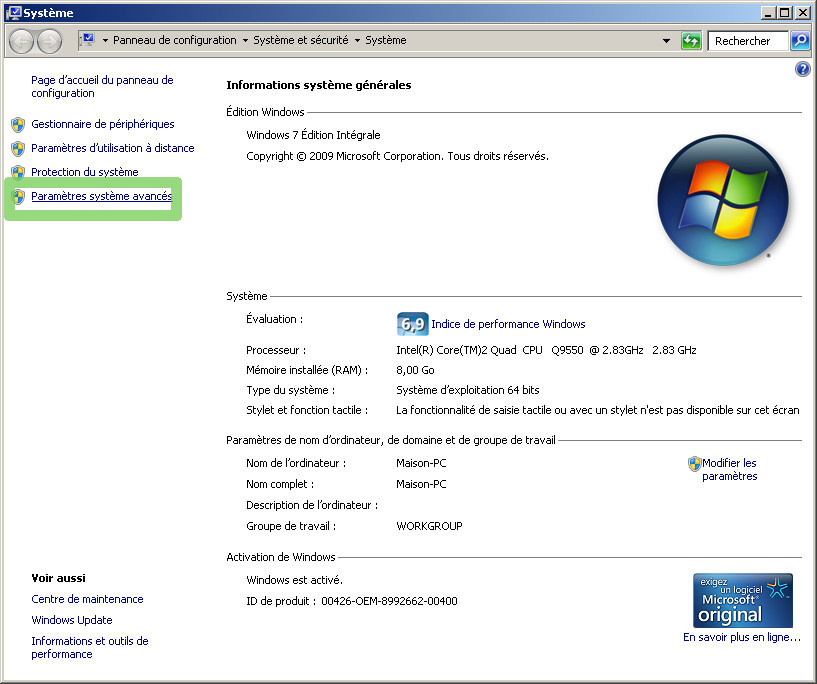Select Panneau de configuration in breadcrumb
The image size is (817, 684).
point(175,41)
